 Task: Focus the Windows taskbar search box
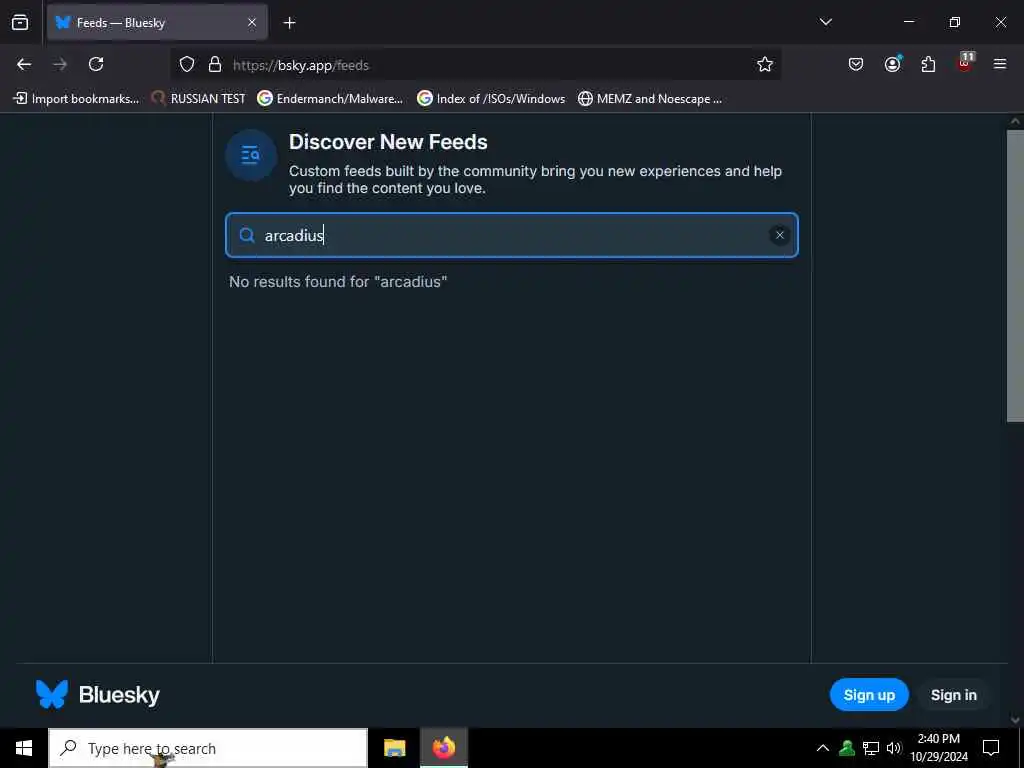[x=208, y=748]
